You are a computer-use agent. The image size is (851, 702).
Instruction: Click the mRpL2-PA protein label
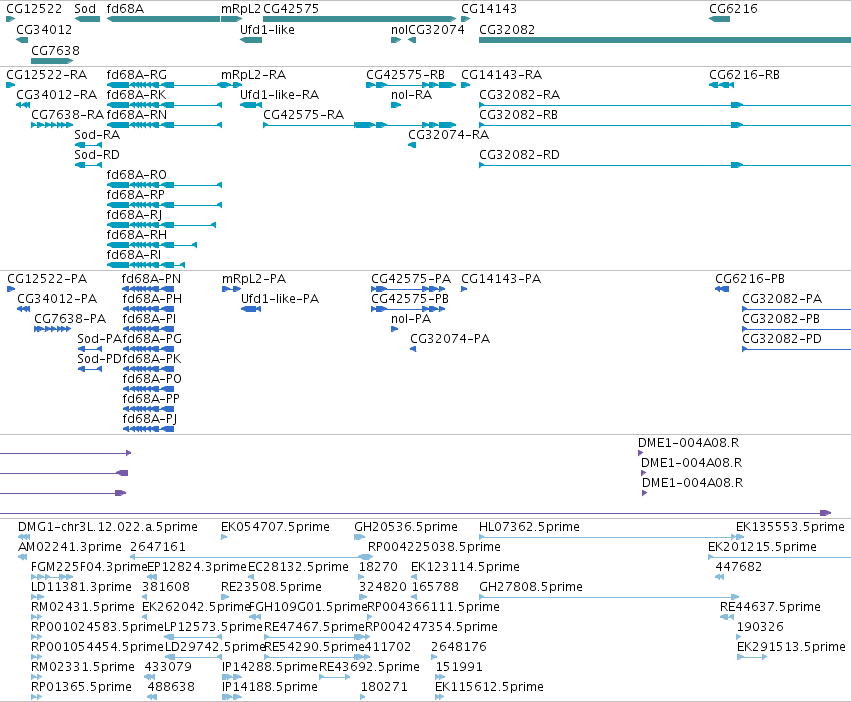(x=254, y=279)
